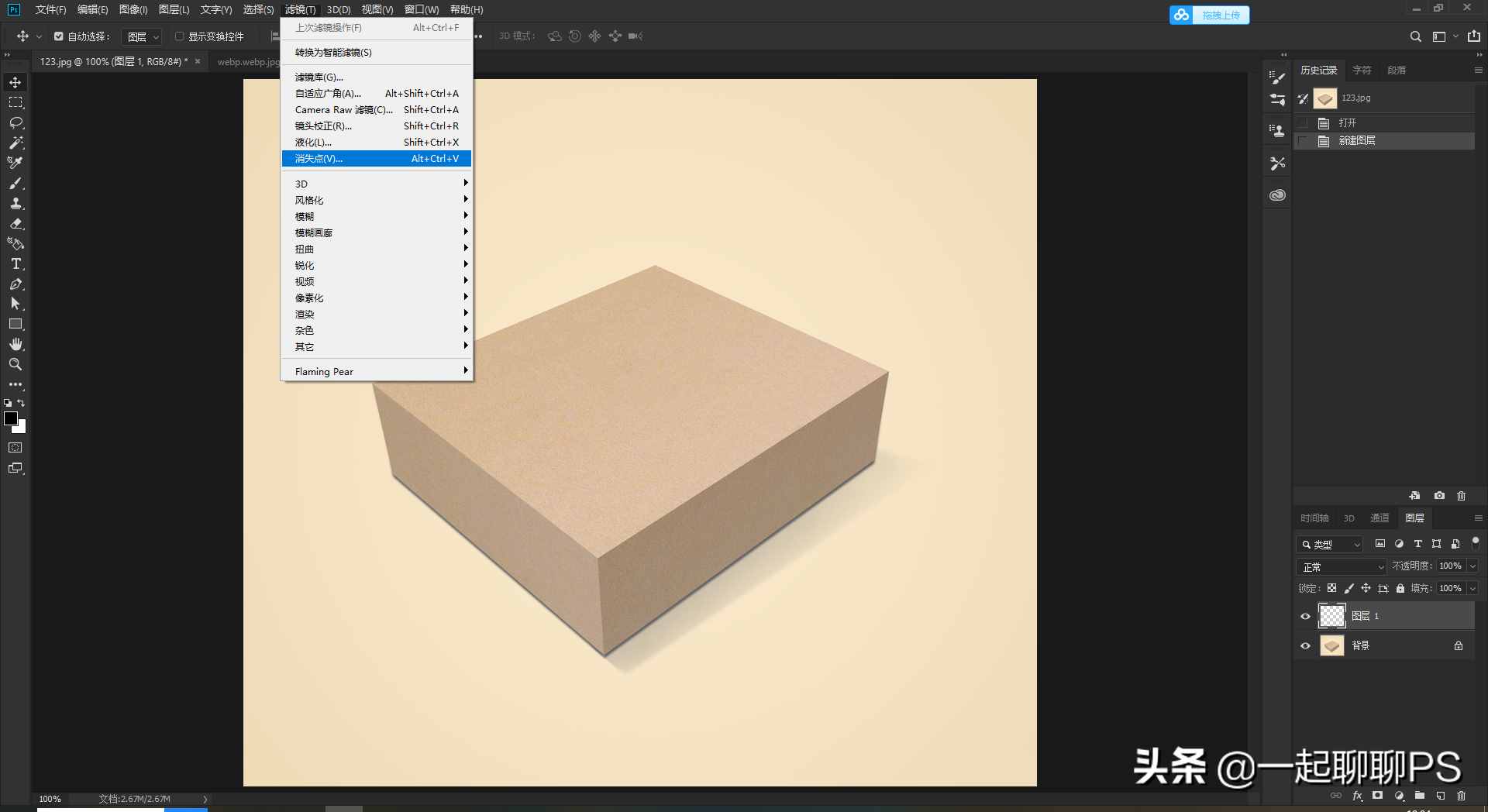Click the search magnifier icon
This screenshot has width=1488, height=812.
point(1415,36)
